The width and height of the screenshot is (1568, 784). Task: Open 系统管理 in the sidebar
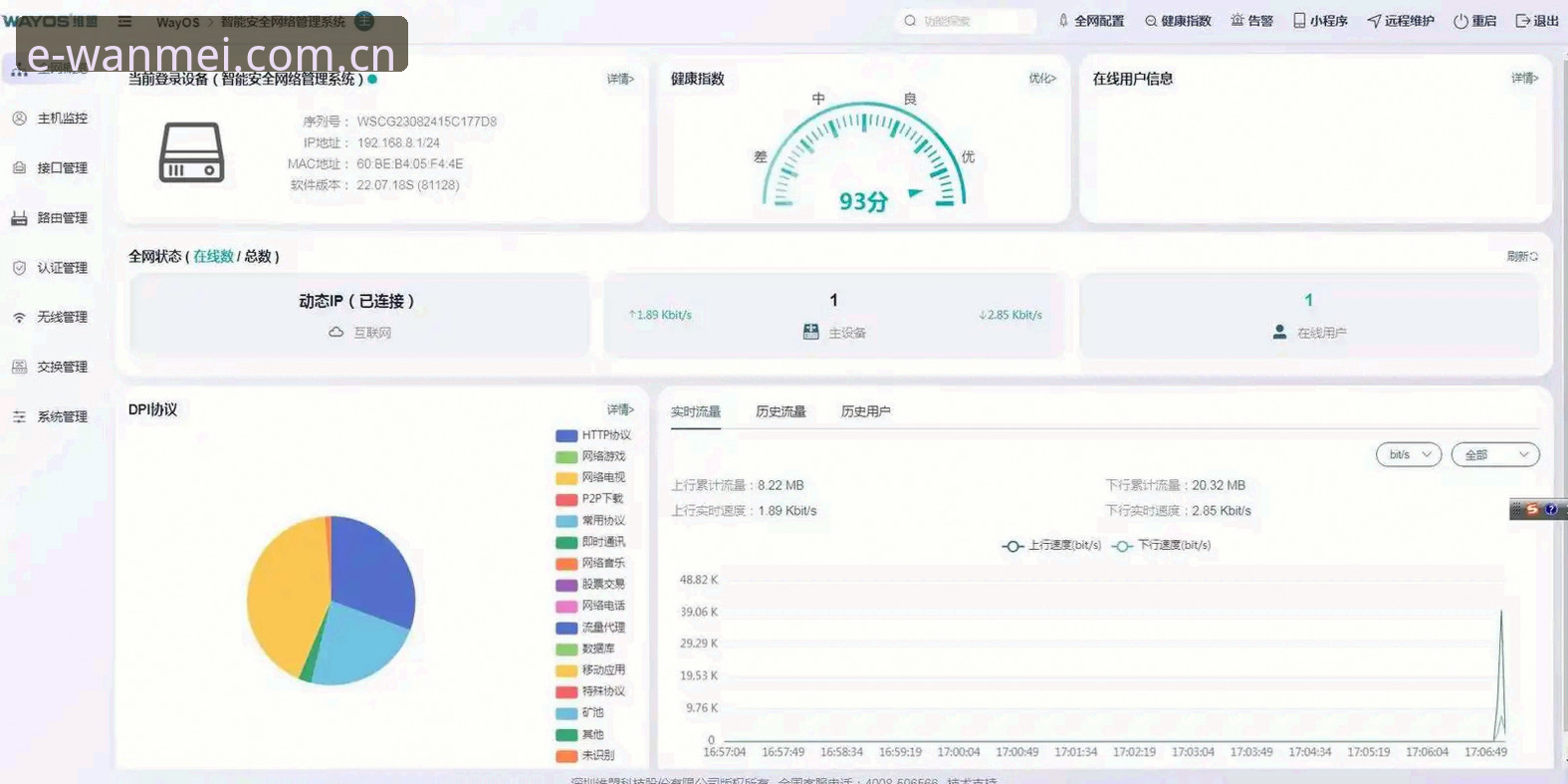pos(50,417)
